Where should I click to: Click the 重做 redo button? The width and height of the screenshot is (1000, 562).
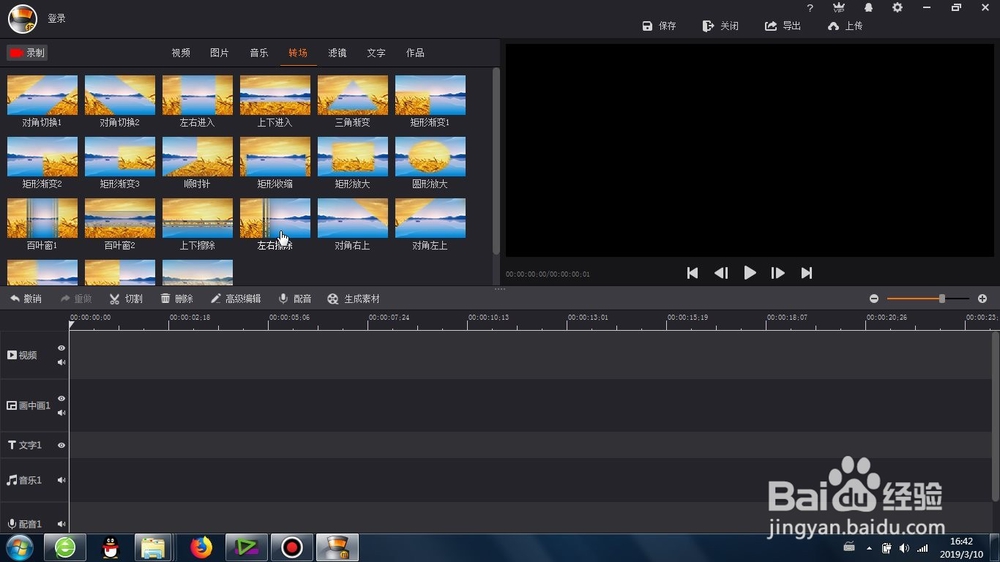76,299
